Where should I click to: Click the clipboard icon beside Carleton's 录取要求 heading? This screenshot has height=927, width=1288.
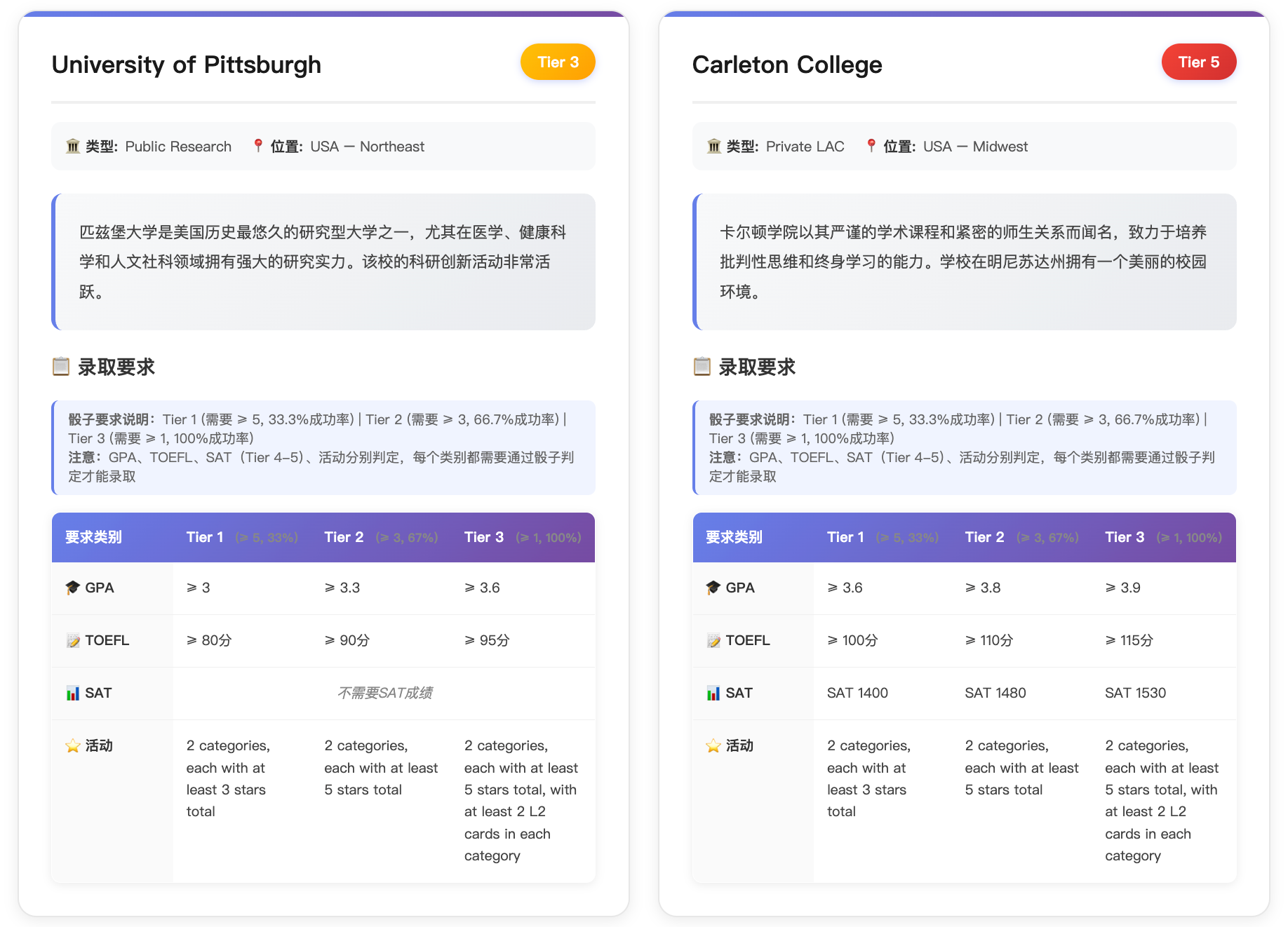coord(703,366)
